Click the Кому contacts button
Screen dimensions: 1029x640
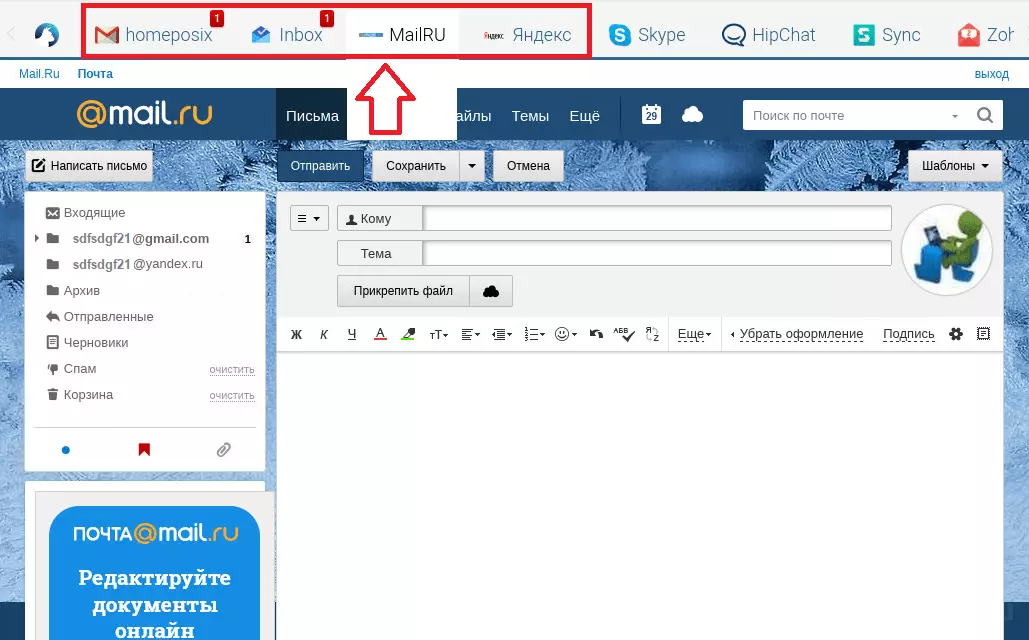click(380, 219)
